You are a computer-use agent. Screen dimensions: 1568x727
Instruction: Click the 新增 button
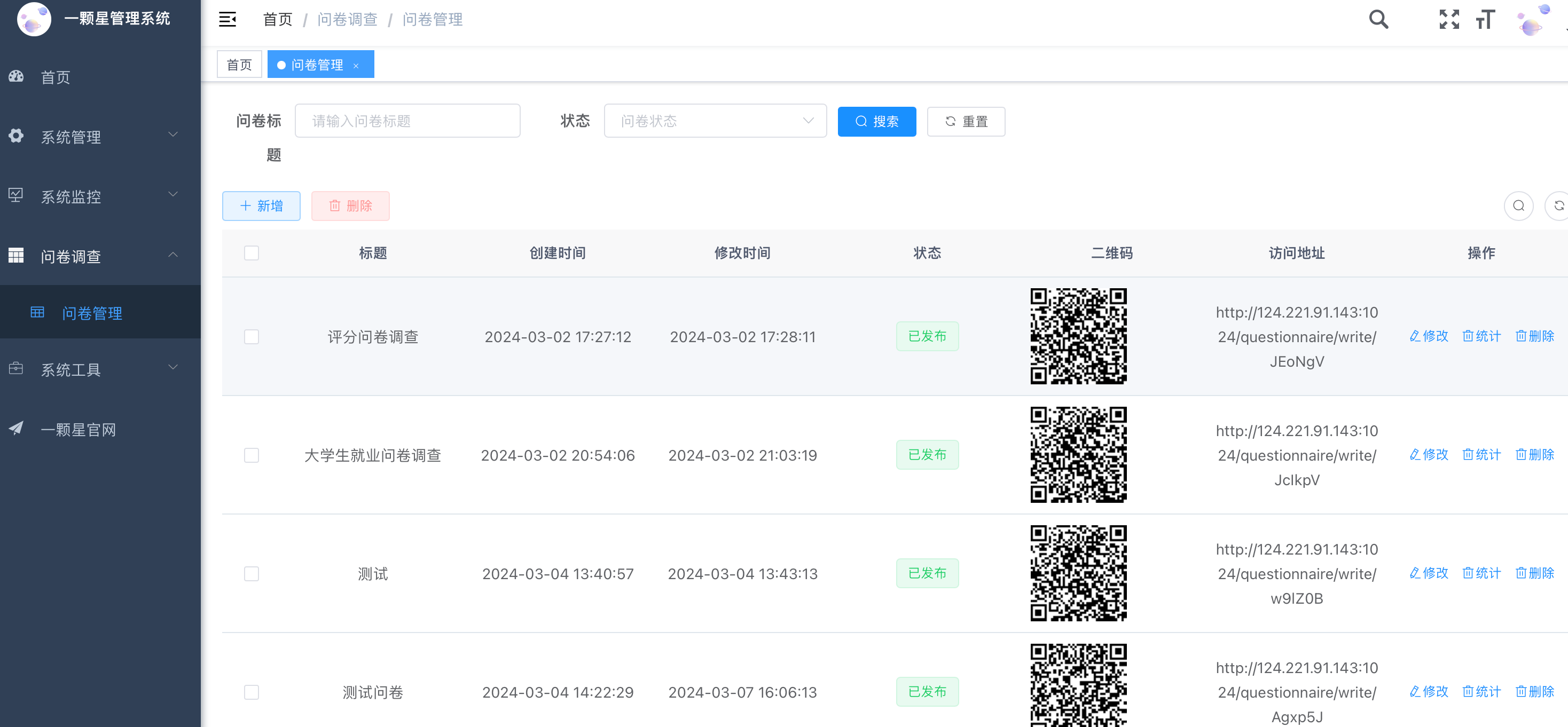(261, 206)
